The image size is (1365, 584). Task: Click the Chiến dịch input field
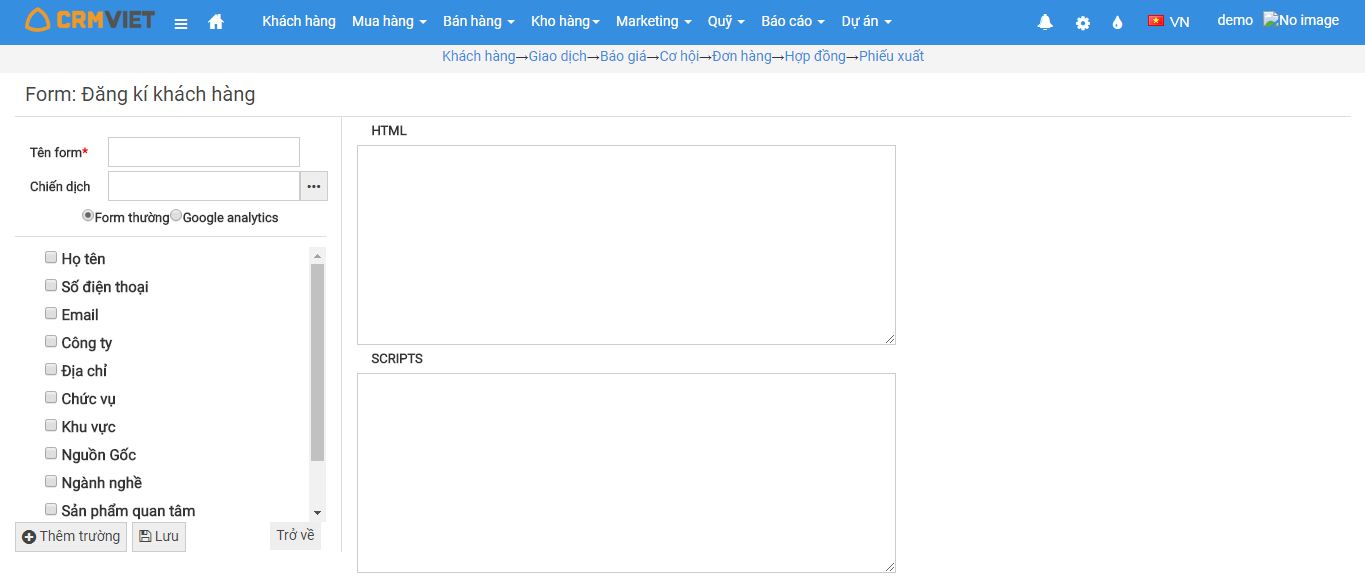[204, 186]
